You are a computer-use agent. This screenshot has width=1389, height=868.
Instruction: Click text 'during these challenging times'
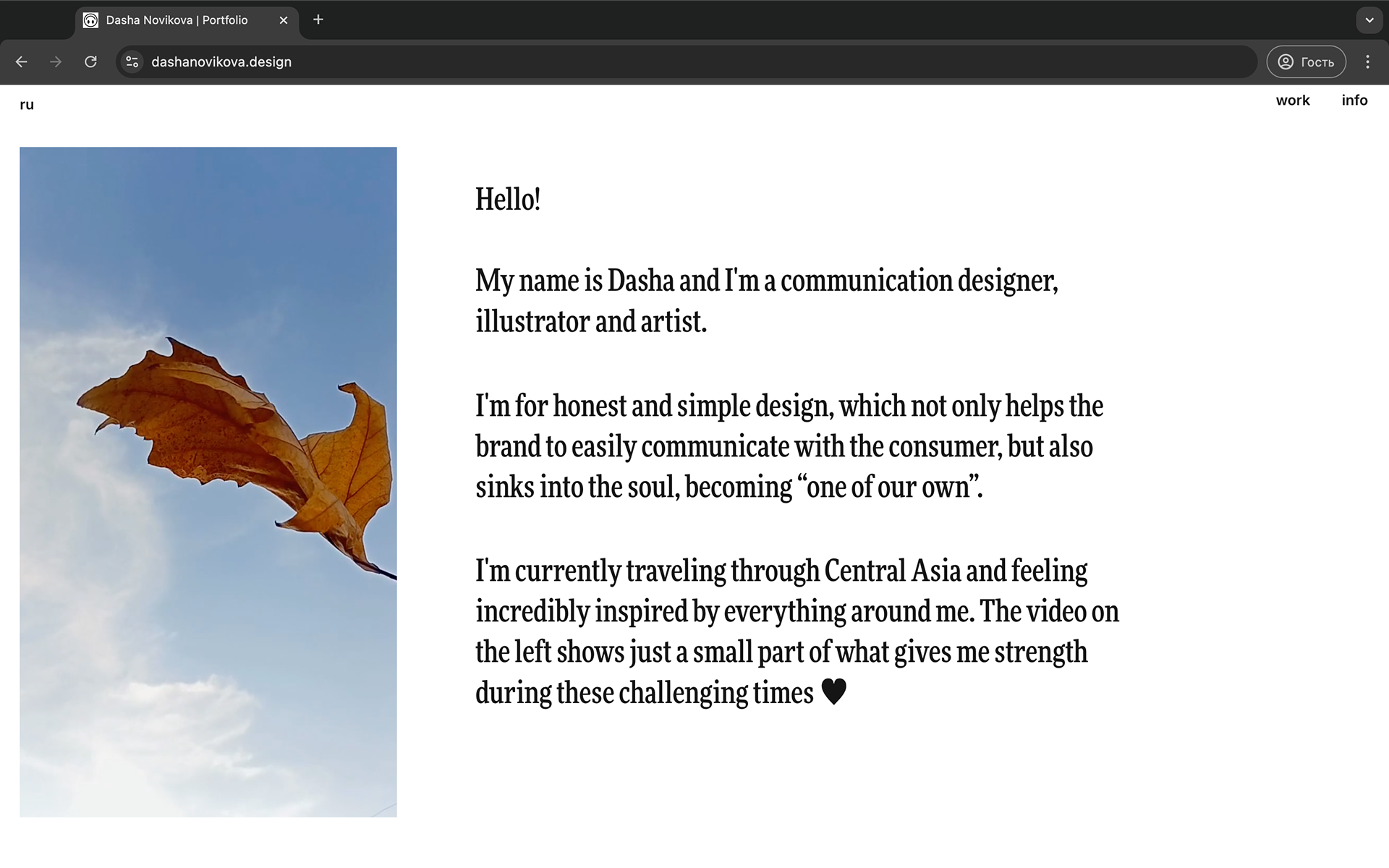click(x=645, y=693)
